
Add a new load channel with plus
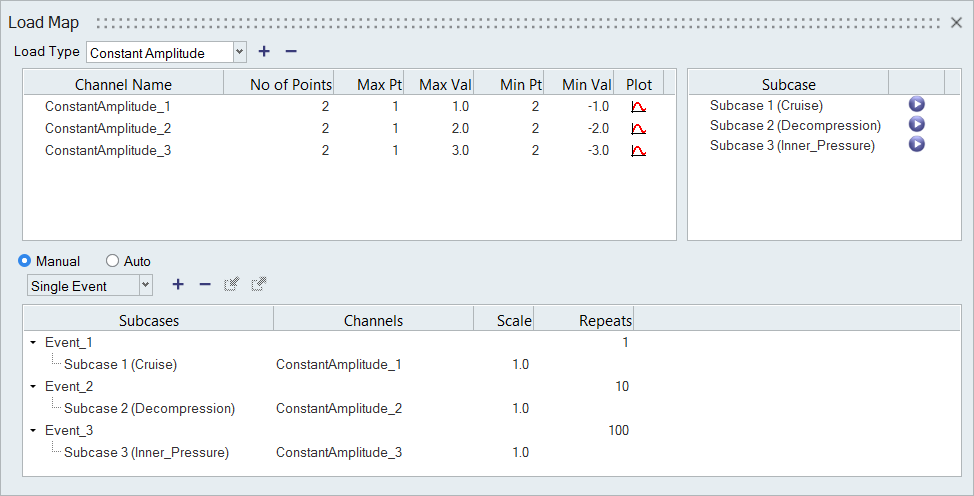[x=264, y=52]
